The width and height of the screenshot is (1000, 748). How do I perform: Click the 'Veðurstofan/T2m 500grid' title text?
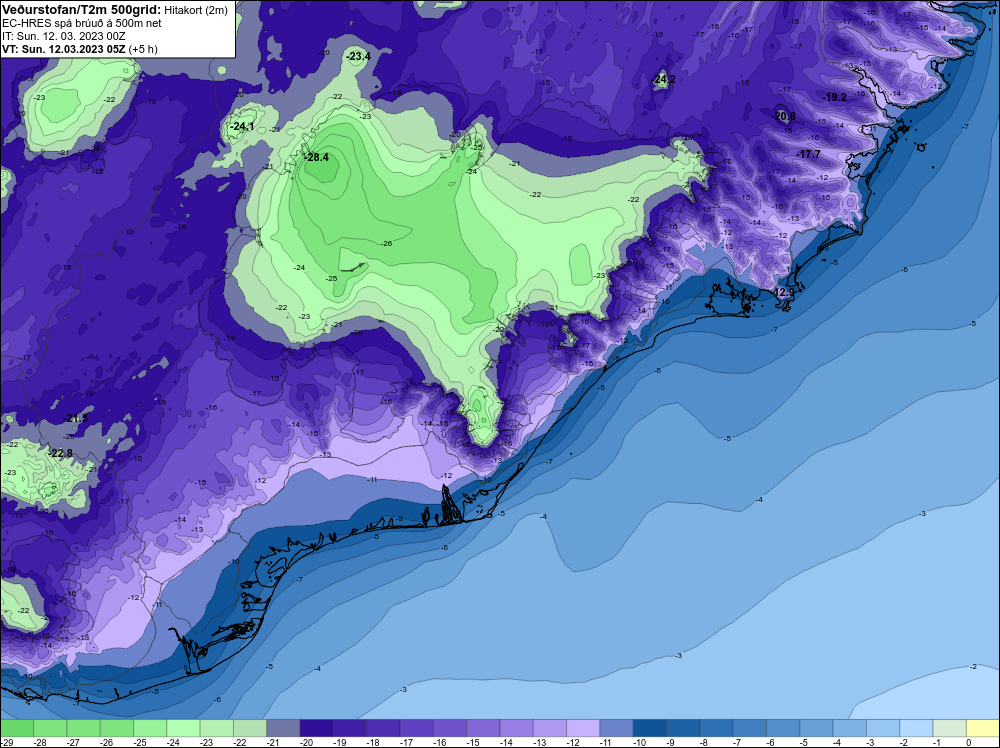(82, 9)
